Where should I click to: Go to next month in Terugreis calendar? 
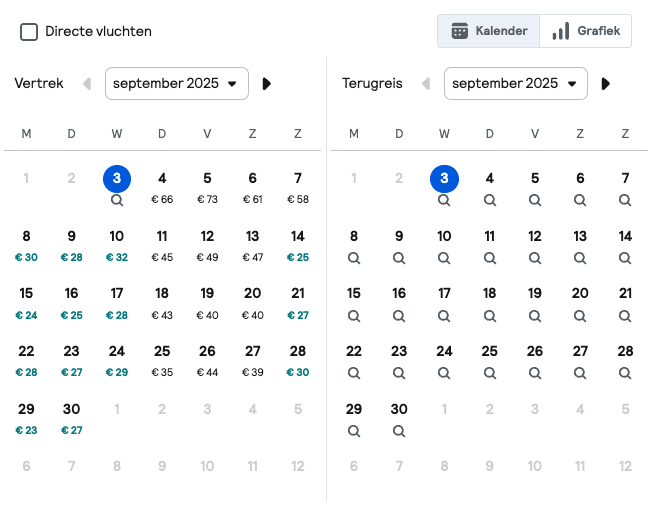[x=606, y=84]
